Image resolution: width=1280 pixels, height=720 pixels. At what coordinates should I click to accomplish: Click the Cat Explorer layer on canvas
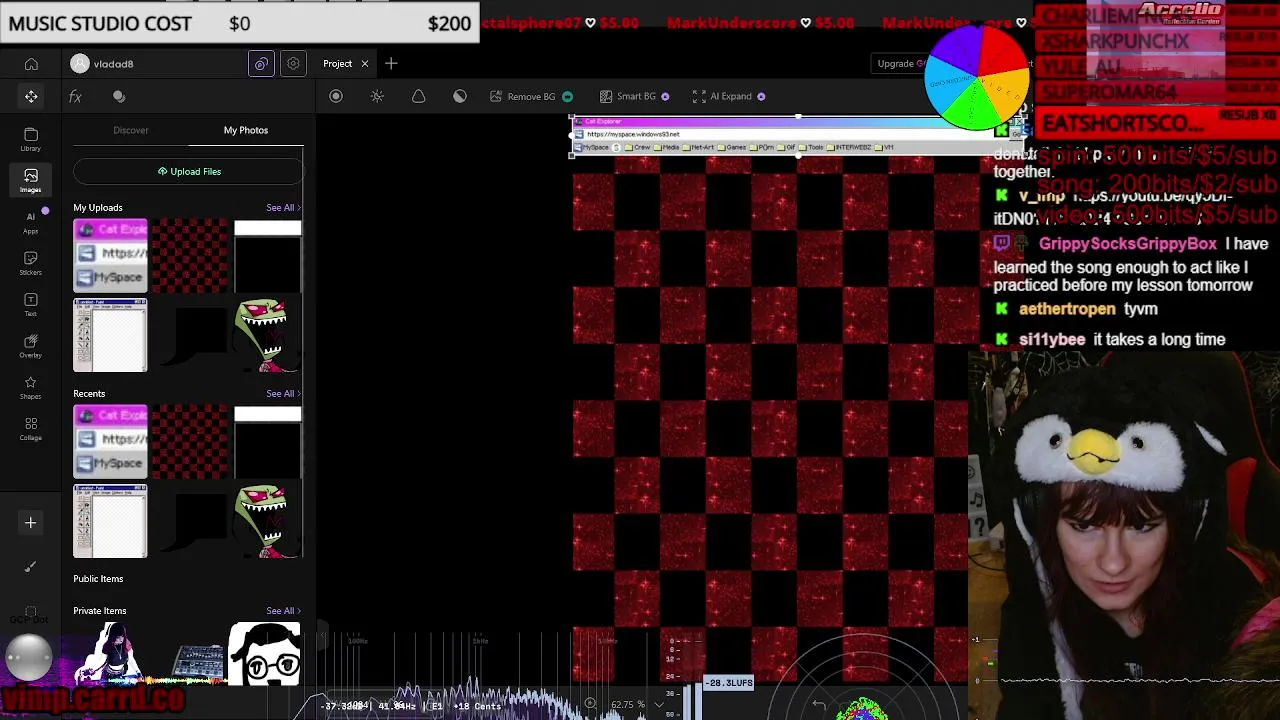pos(796,135)
